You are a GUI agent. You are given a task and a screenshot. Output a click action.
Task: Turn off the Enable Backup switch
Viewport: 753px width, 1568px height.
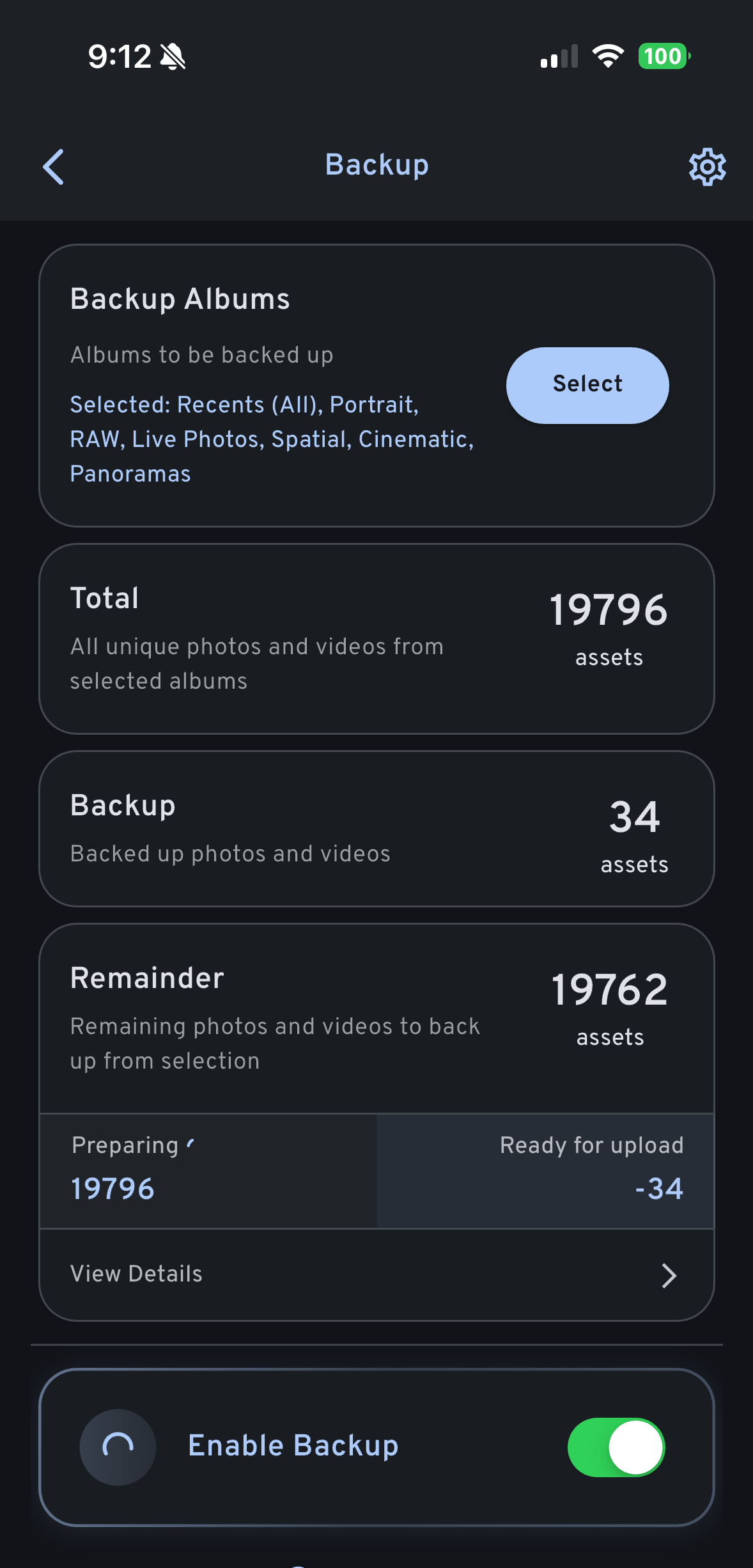616,1446
